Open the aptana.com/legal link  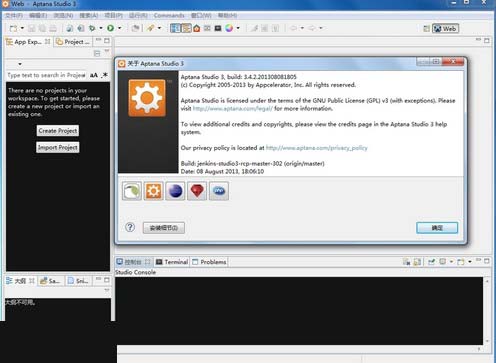(x=233, y=108)
